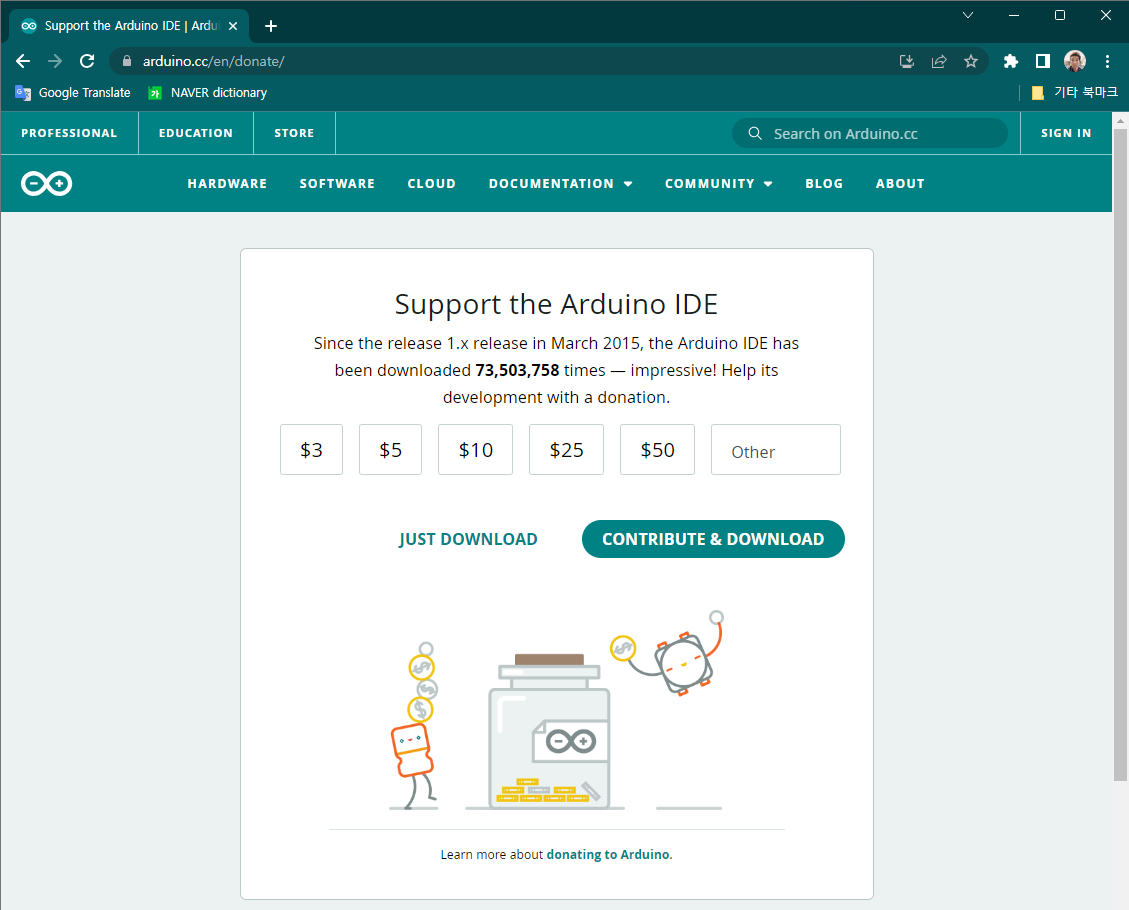Screen dimensions: 1129x910
Task: Select the $25 donation amount
Action: click(566, 449)
